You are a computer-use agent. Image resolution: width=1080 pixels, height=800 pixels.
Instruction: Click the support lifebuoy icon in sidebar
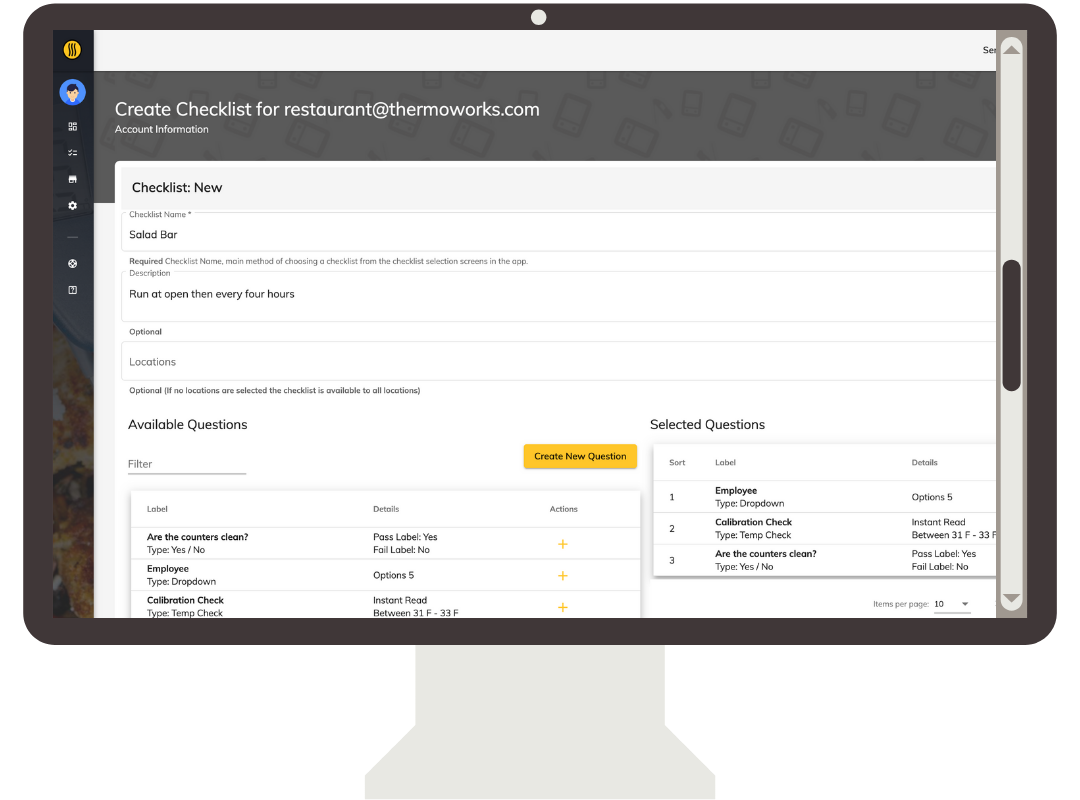72,264
